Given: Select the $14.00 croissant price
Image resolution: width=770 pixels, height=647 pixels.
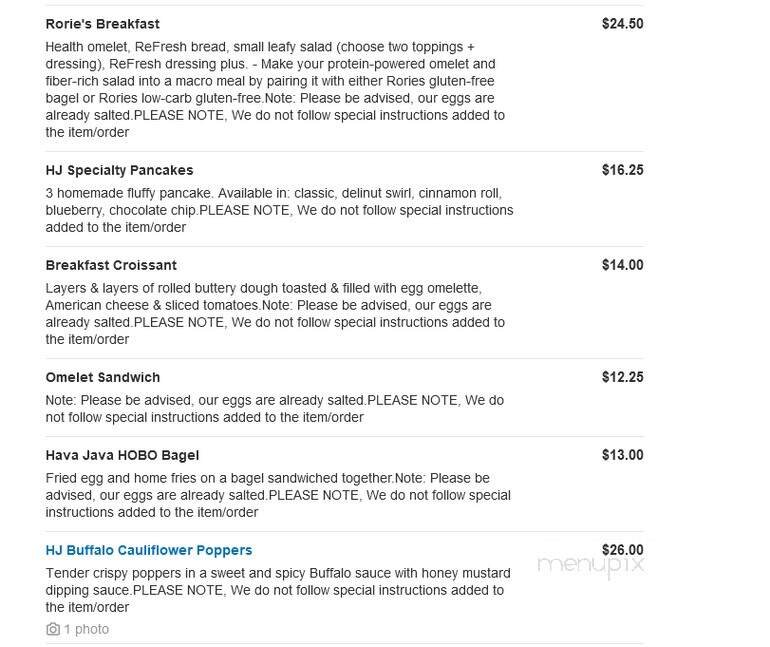Looking at the screenshot, I should [x=622, y=265].
